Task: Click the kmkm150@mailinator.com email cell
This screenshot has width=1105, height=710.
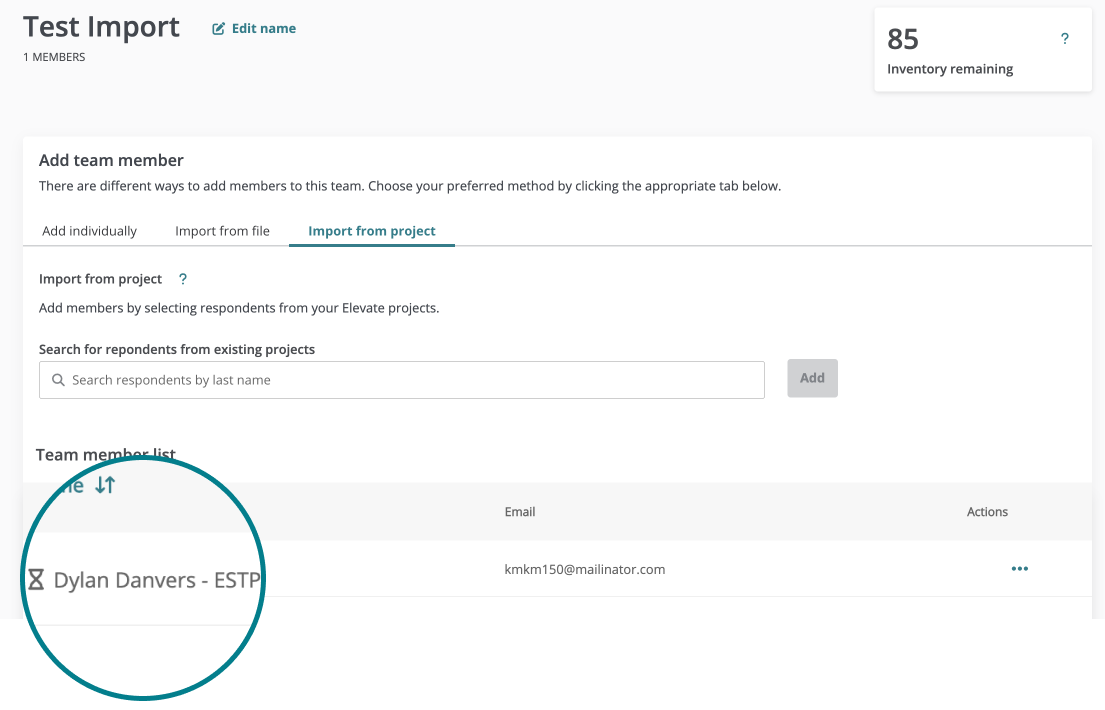Action: [585, 570]
